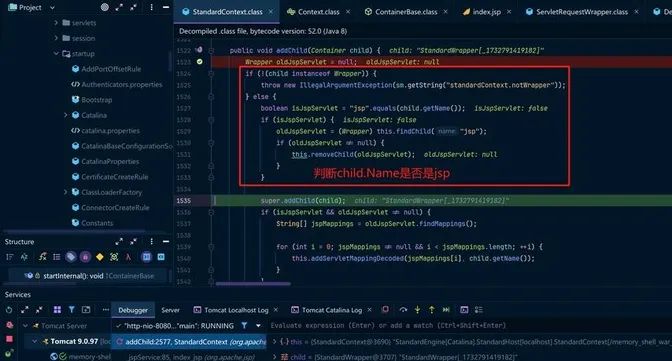
Task: Collapse all services in Services toolbar
Action: (39, 310)
